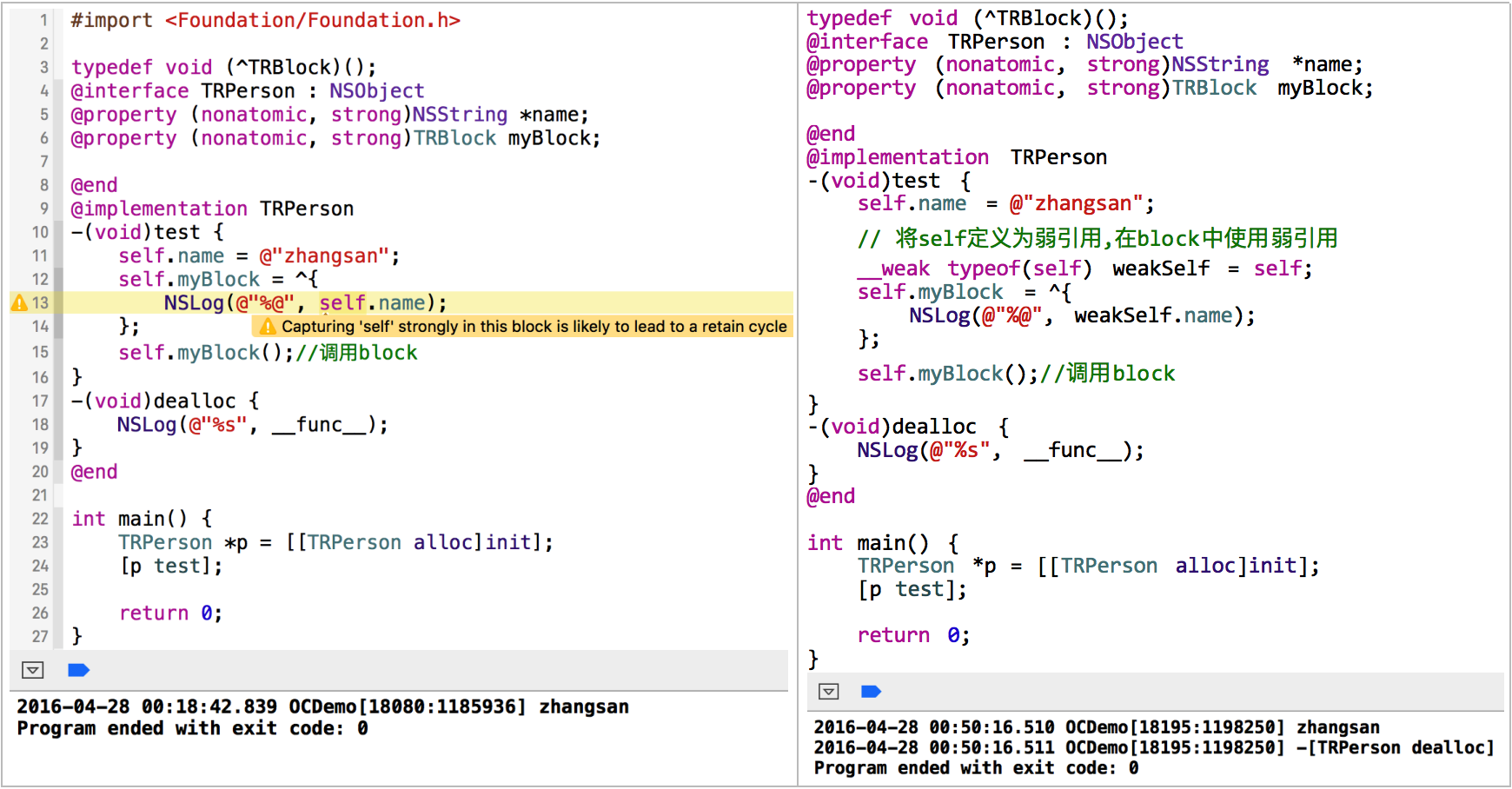Click the right console zhangsan log line
The image size is (1512, 789).
tap(1097, 727)
